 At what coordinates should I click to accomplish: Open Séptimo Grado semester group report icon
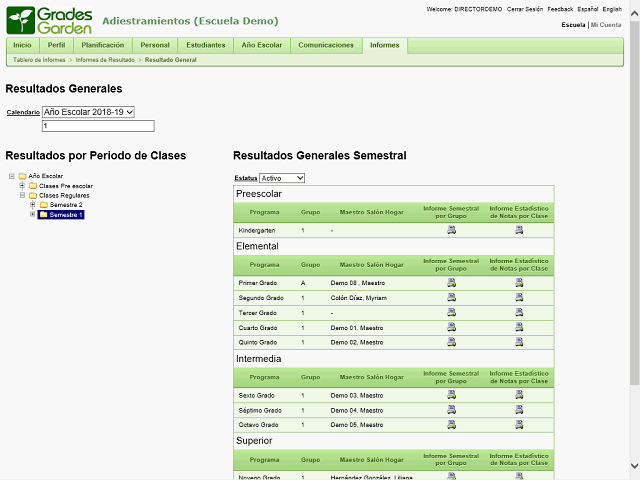click(x=451, y=410)
